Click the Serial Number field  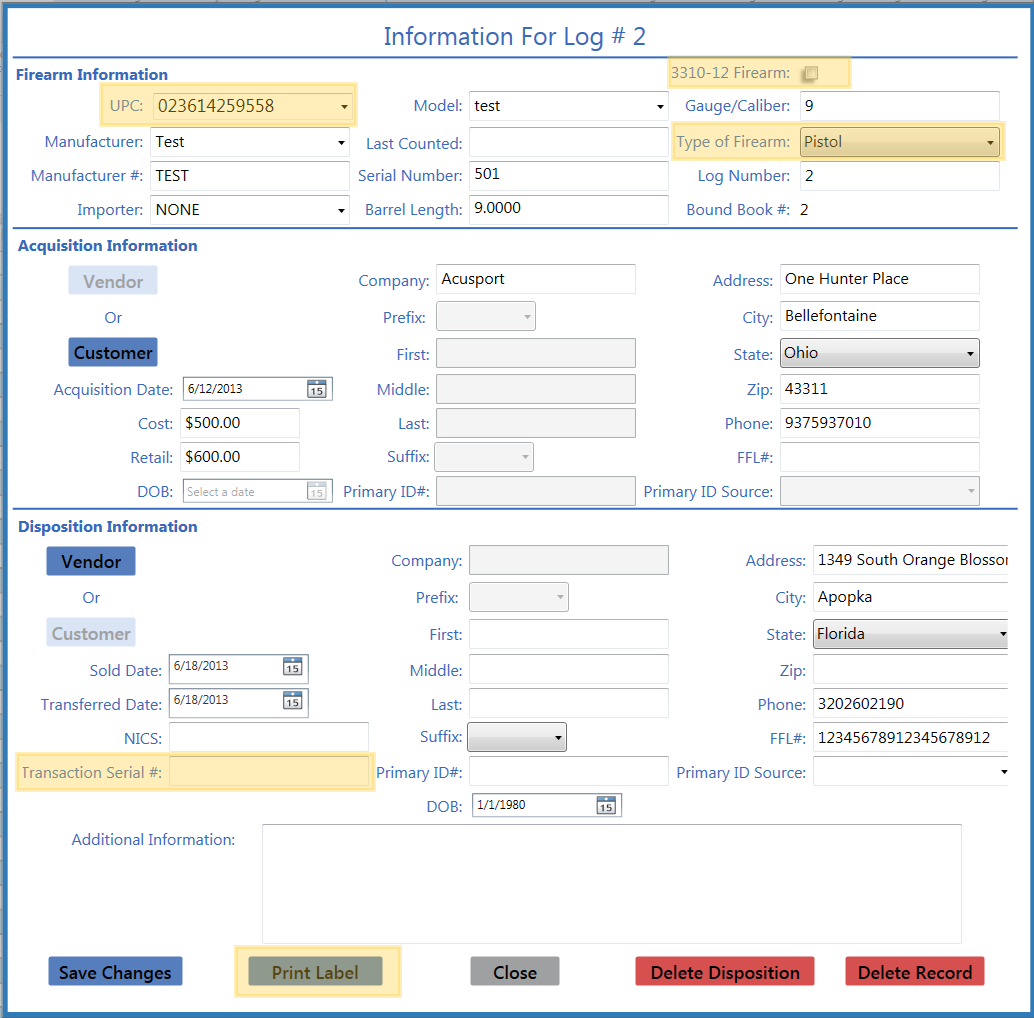tap(568, 175)
